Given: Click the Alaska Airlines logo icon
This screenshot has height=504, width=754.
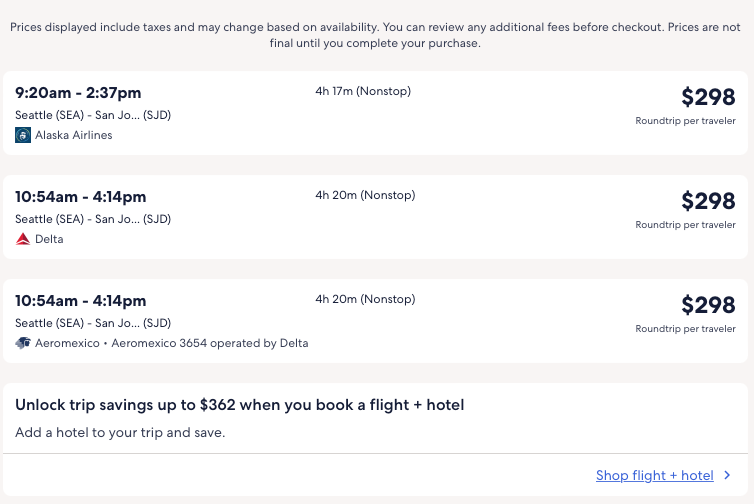Looking at the screenshot, I should point(23,135).
